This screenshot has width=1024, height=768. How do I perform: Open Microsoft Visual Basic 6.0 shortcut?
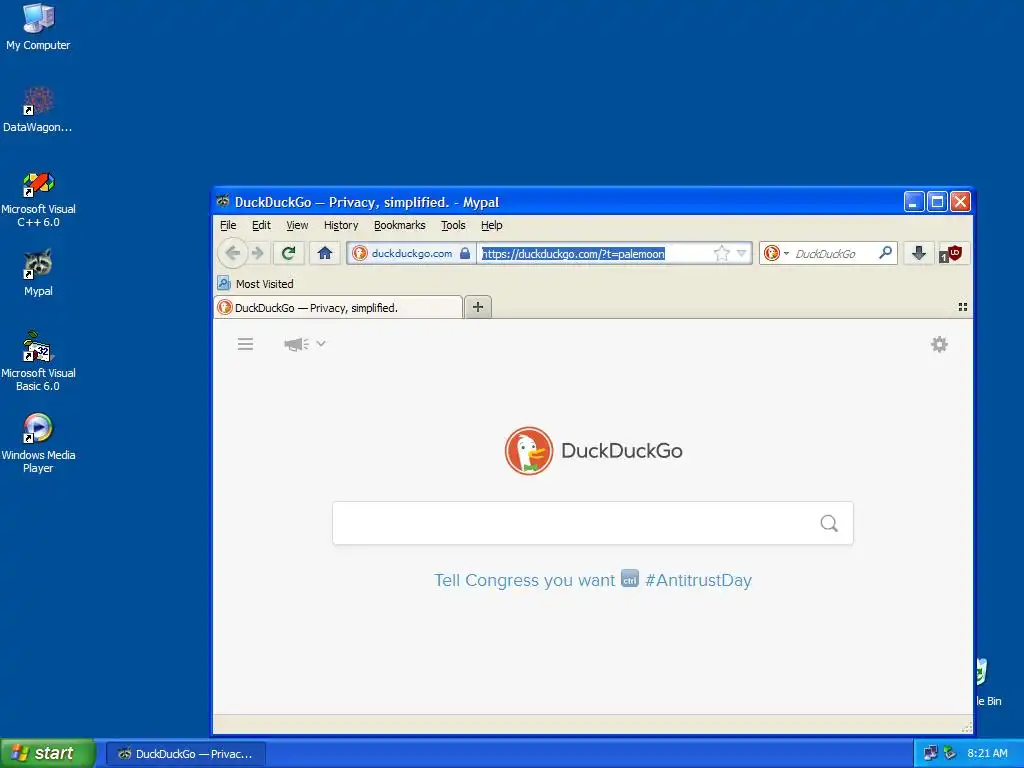coord(38,361)
